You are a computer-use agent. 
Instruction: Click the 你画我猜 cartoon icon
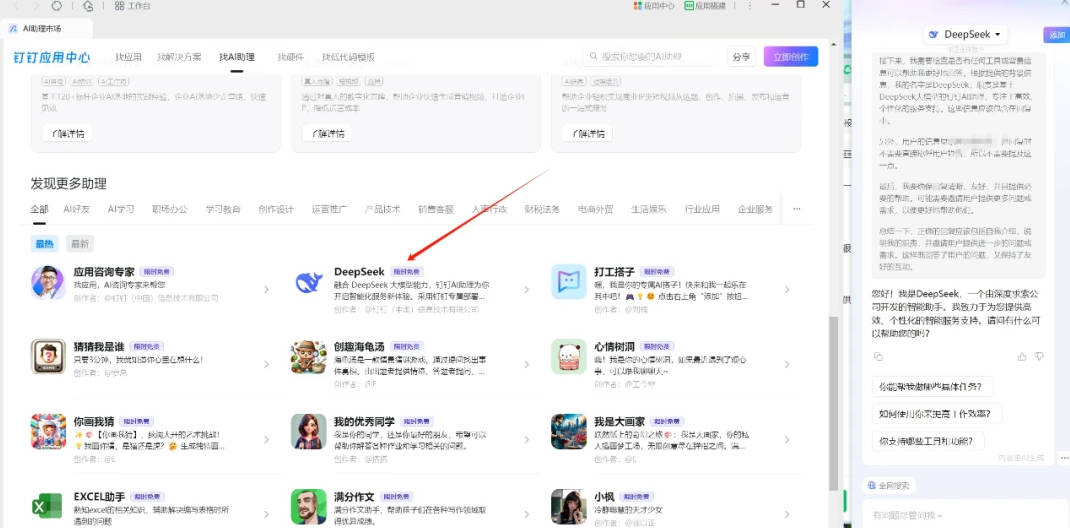click(x=48, y=431)
